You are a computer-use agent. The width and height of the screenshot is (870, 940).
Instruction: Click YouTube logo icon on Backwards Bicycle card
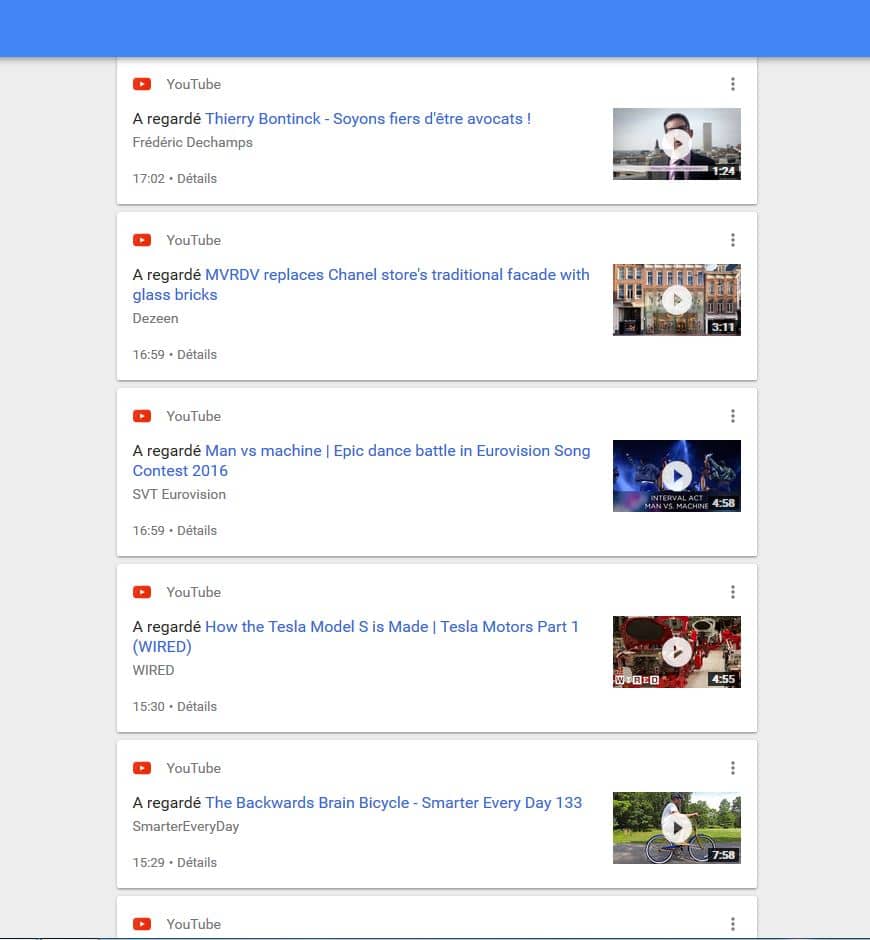(x=142, y=769)
